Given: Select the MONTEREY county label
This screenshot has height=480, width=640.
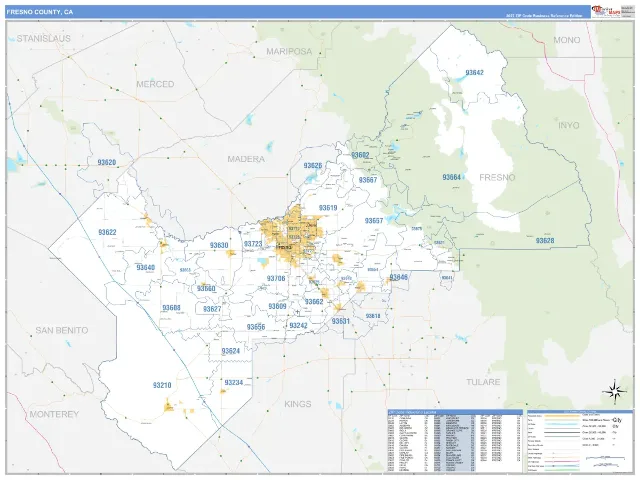Looking at the screenshot, I should [54, 414].
